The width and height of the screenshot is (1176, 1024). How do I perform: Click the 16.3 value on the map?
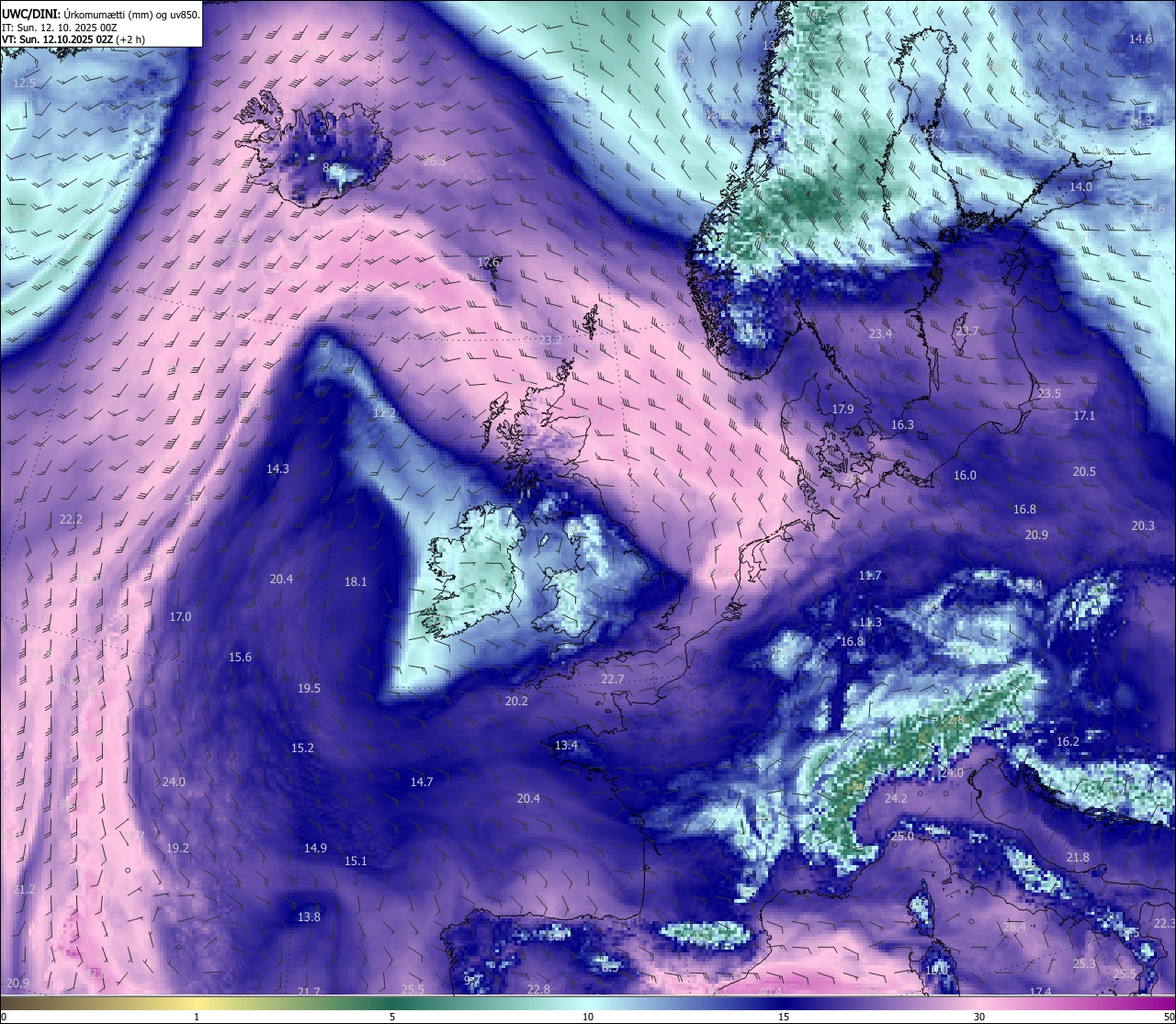[902, 424]
